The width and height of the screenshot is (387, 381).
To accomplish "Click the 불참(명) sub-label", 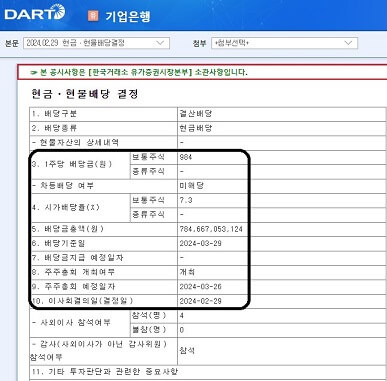I will (x=149, y=330).
